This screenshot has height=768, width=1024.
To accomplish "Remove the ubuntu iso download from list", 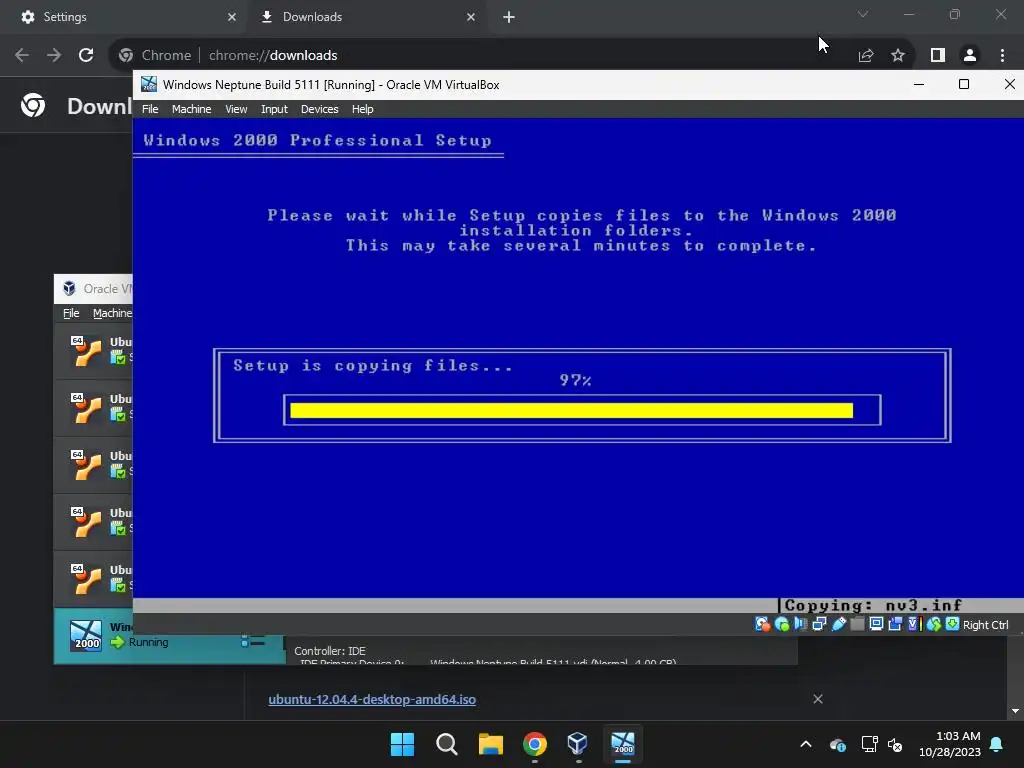I will coord(818,699).
